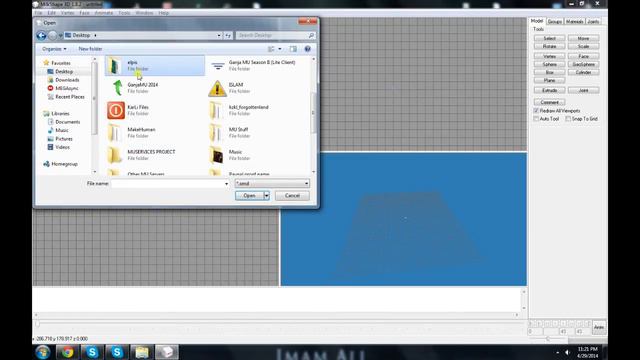Screen dimensions: 640x360
Task: Open the Animate menu
Action: (x=104, y=13)
